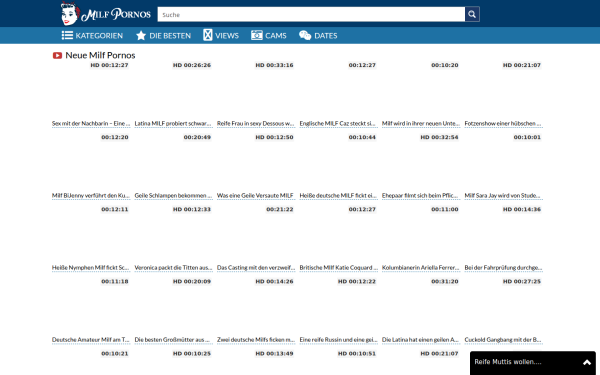
Task: Click the duration label "00:21:22"
Action: [280, 209]
